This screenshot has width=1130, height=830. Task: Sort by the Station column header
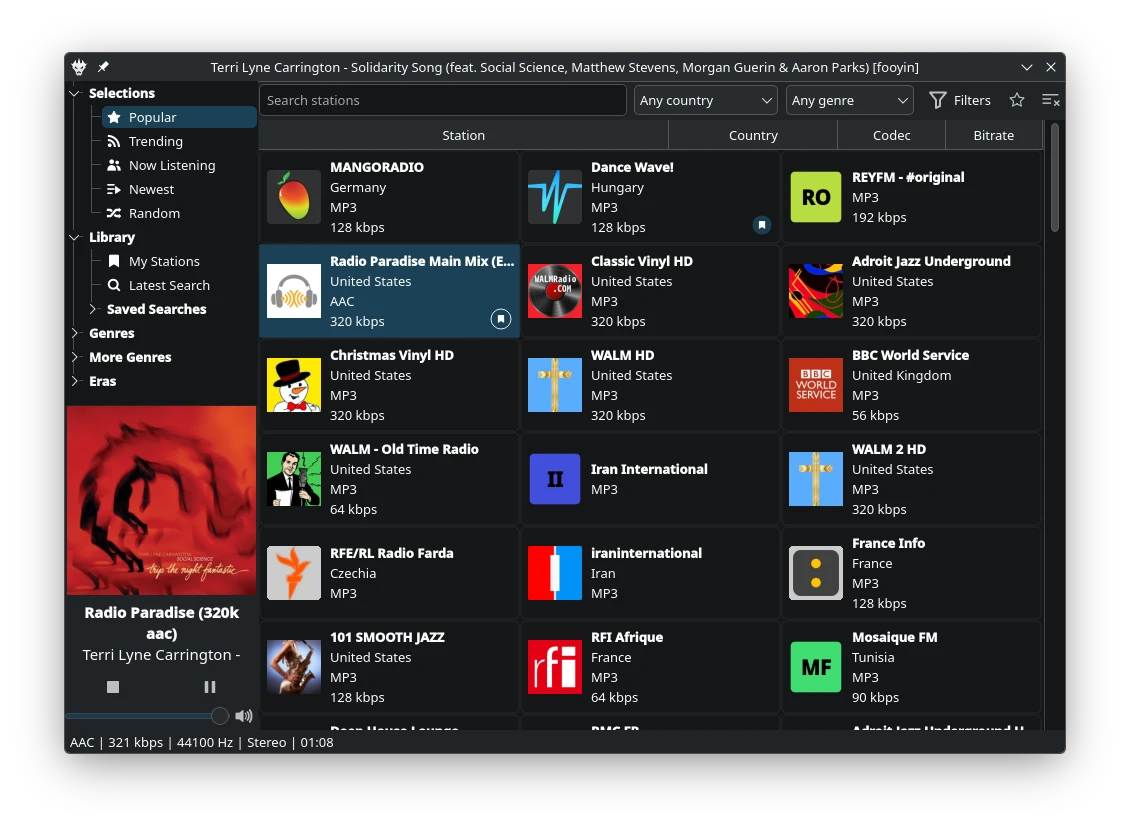pyautogui.click(x=463, y=135)
